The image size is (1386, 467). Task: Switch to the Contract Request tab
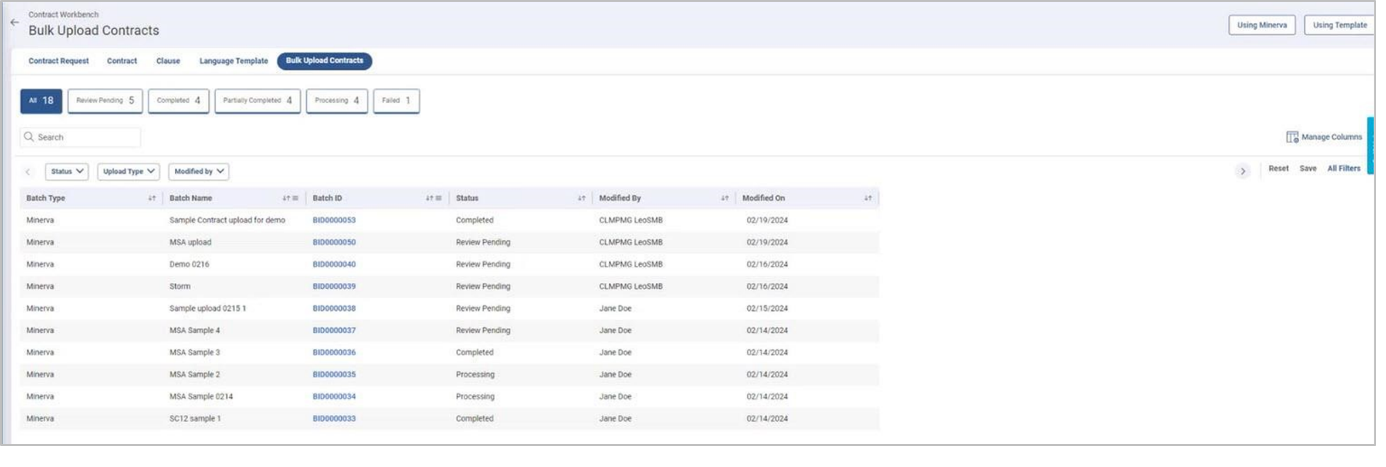58,61
